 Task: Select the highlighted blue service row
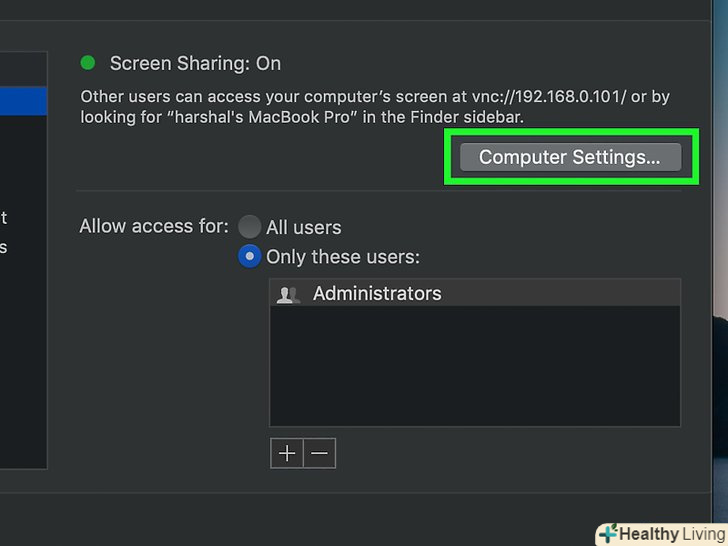pyautogui.click(x=23, y=100)
